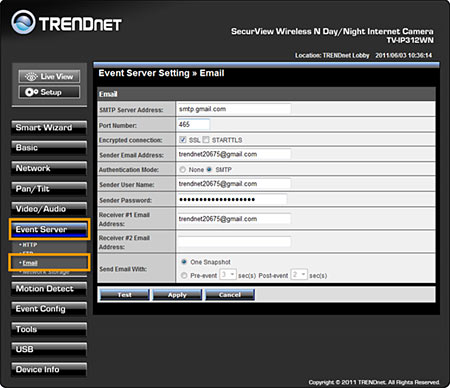
Task: Open the Device Info menu
Action: [49, 370]
